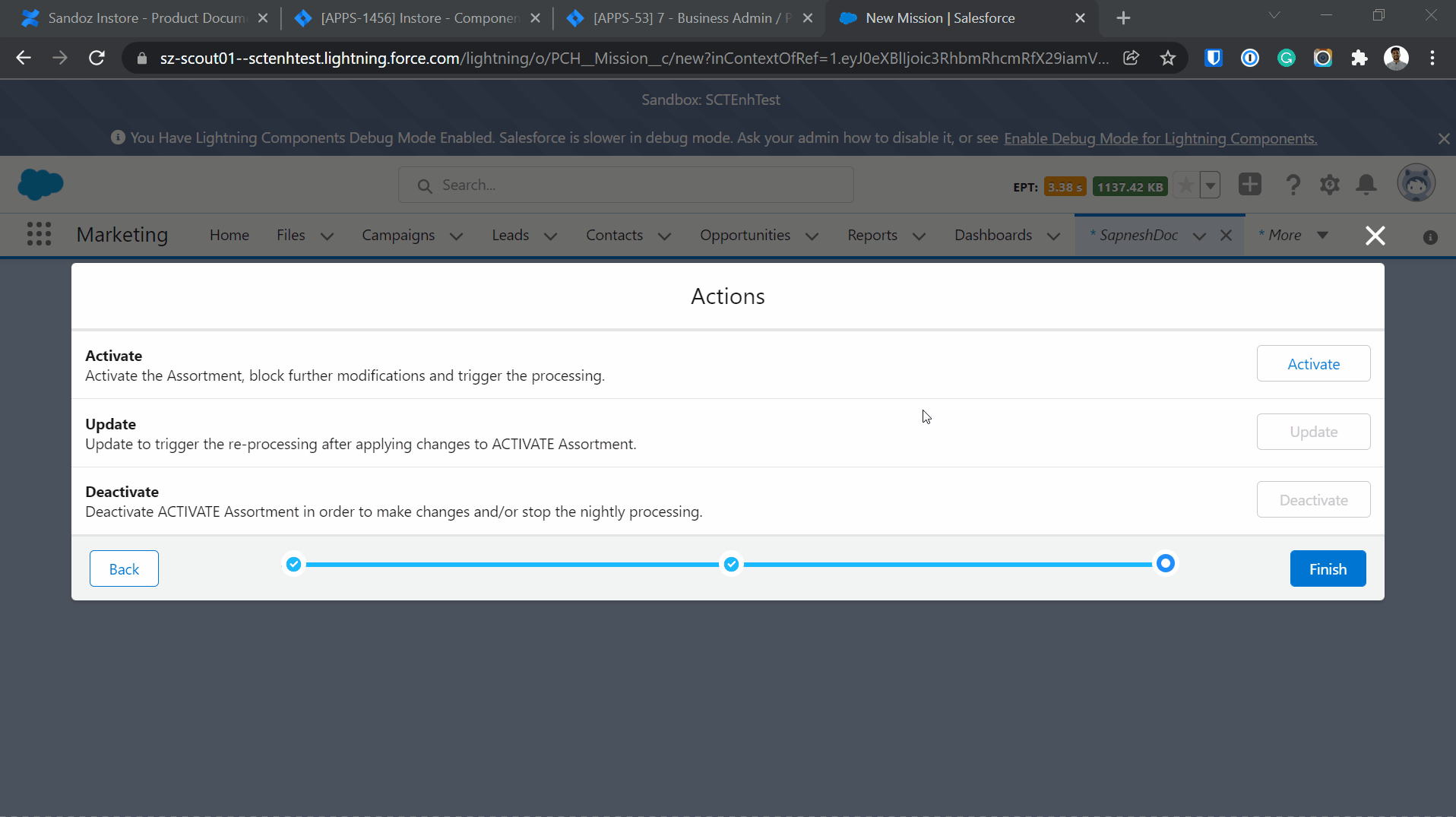Open the More navigation dropdown

click(x=1293, y=235)
